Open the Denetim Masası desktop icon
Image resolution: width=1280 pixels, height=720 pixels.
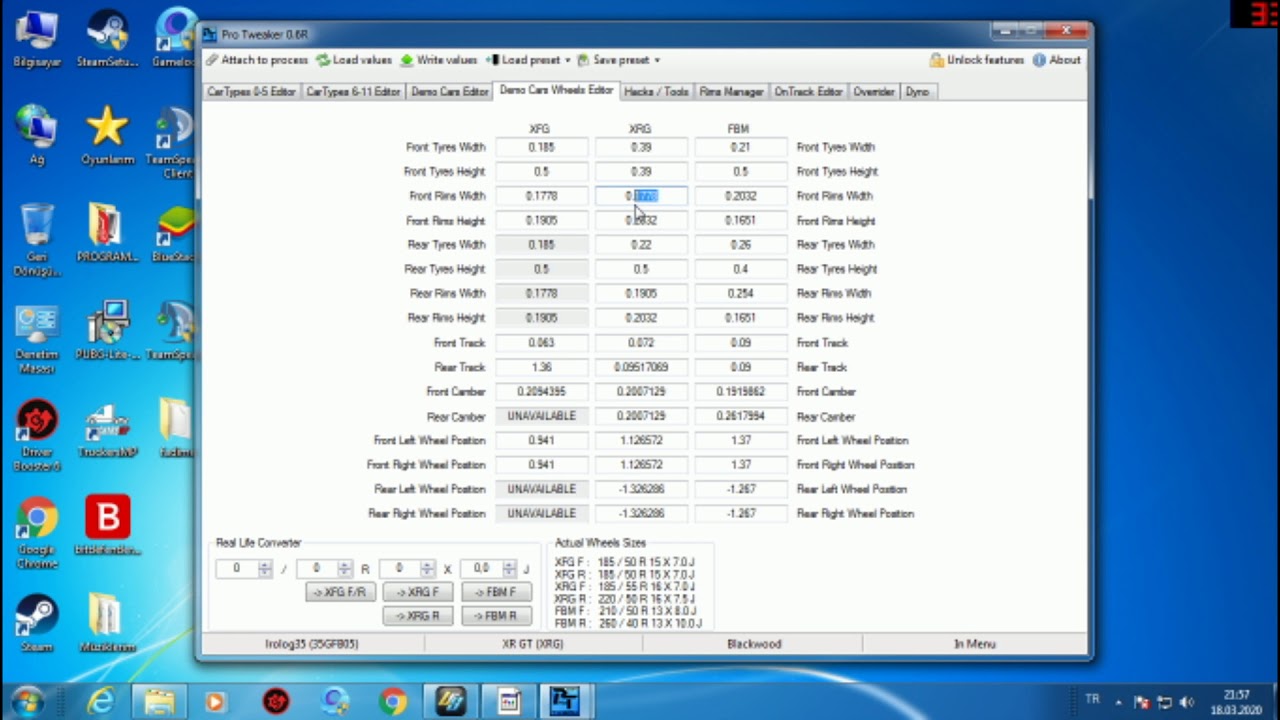[x=37, y=339]
